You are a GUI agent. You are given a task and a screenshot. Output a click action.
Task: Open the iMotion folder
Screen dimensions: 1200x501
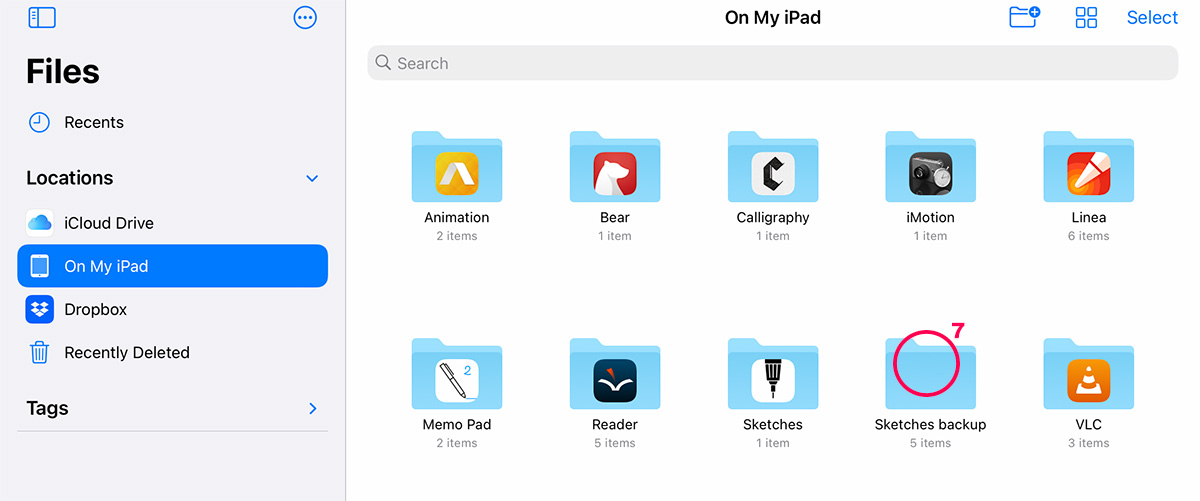(x=931, y=167)
